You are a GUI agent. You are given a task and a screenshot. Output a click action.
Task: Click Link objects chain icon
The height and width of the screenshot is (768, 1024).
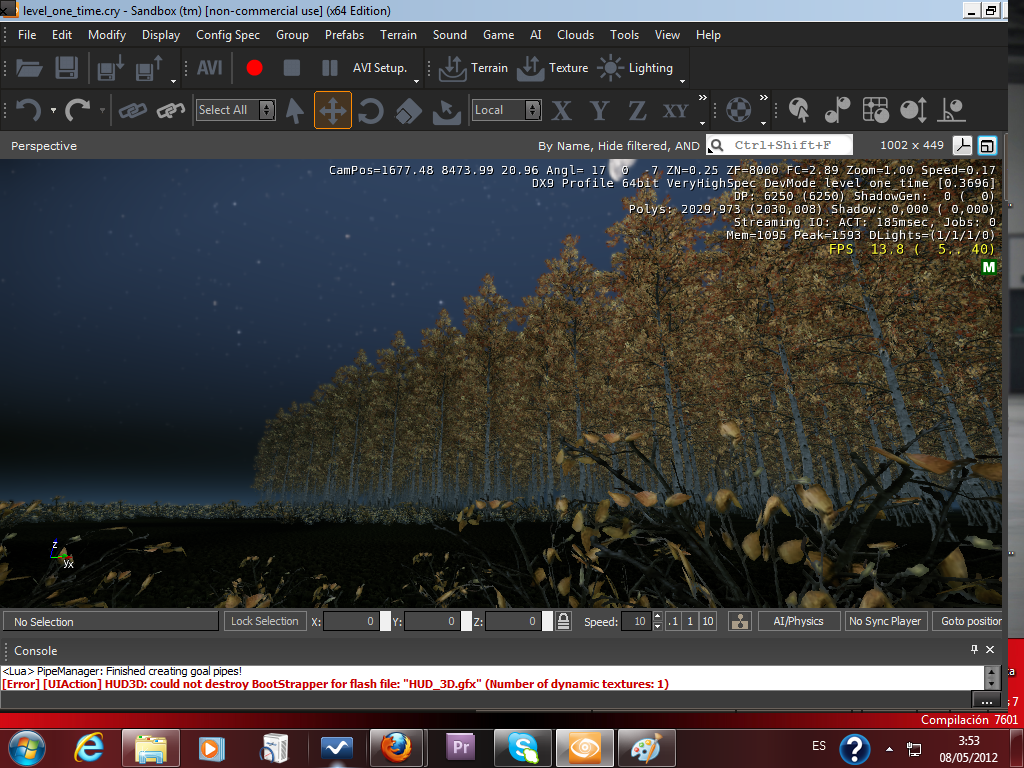(133, 110)
